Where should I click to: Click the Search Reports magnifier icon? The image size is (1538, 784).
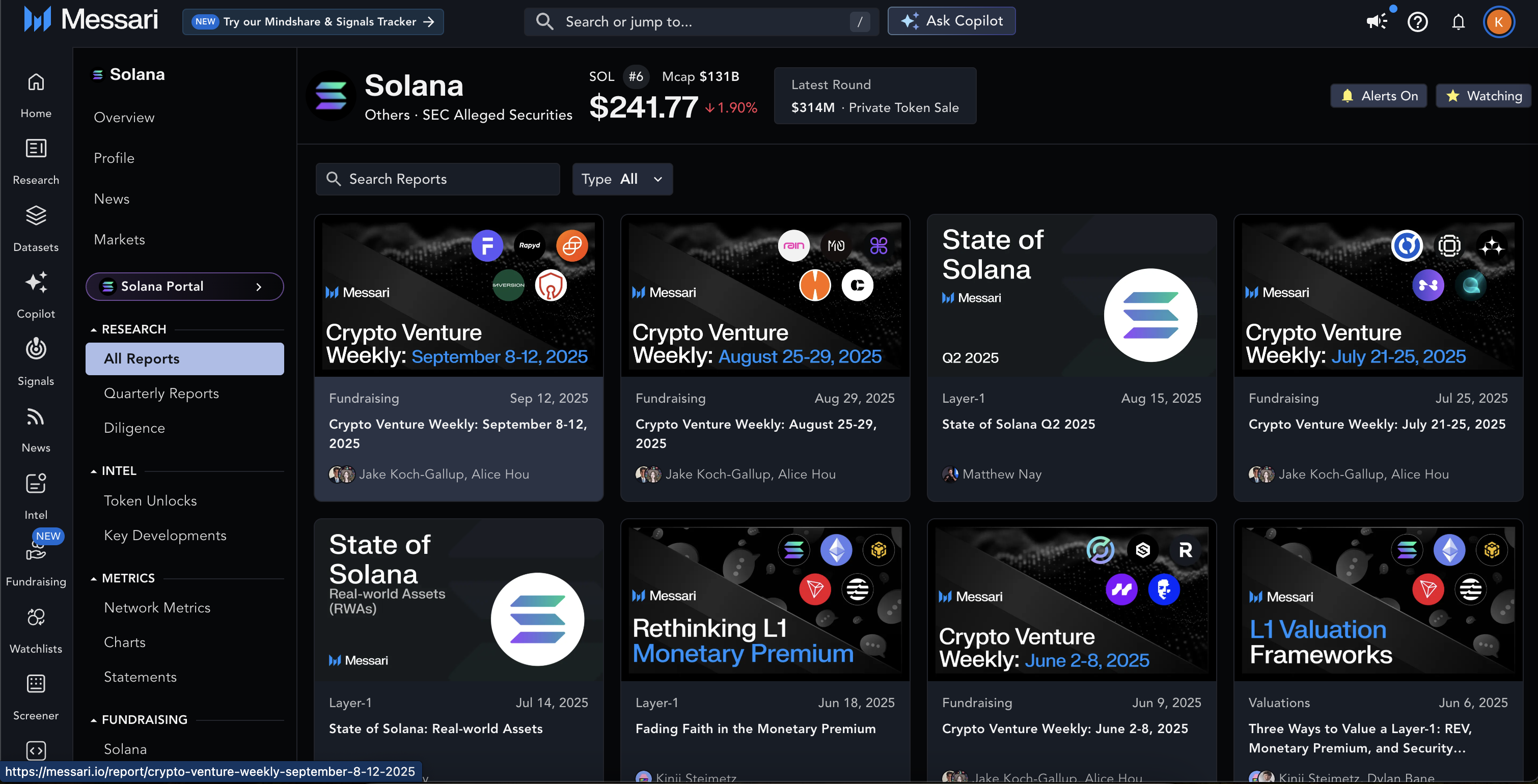[334, 179]
